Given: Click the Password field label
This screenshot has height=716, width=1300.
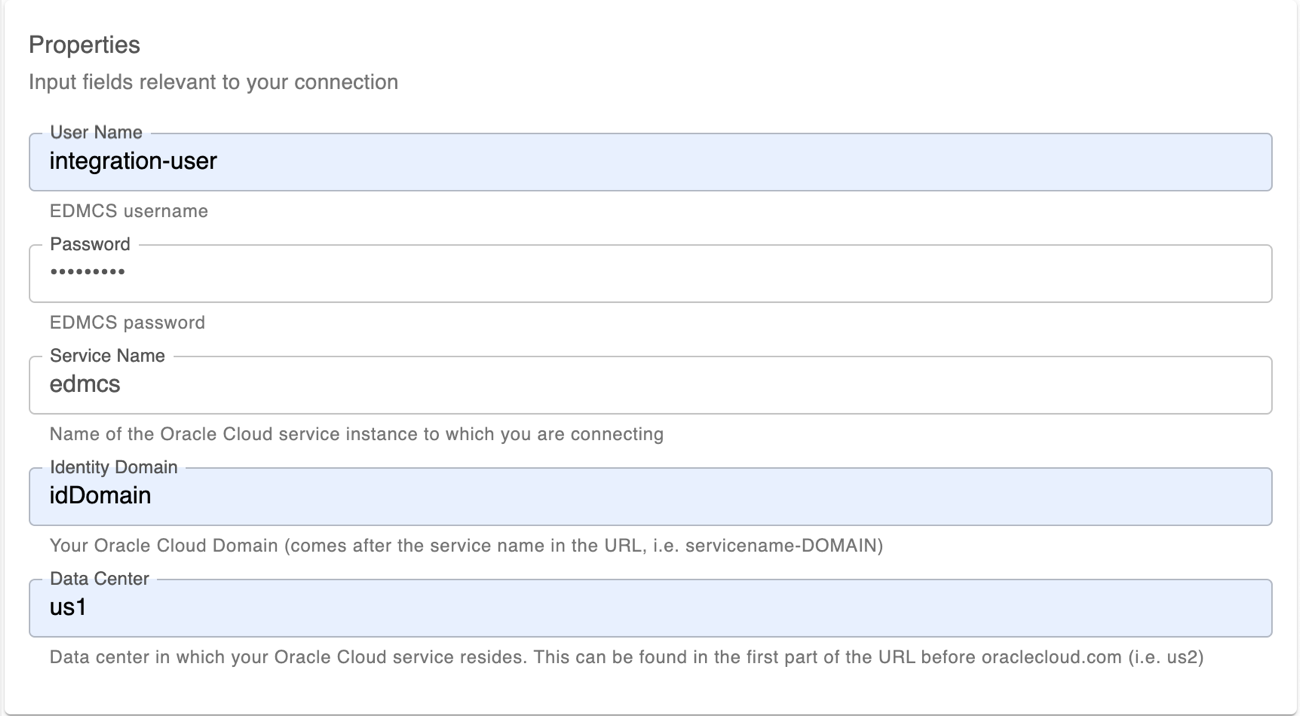Looking at the screenshot, I should click(x=90, y=243).
